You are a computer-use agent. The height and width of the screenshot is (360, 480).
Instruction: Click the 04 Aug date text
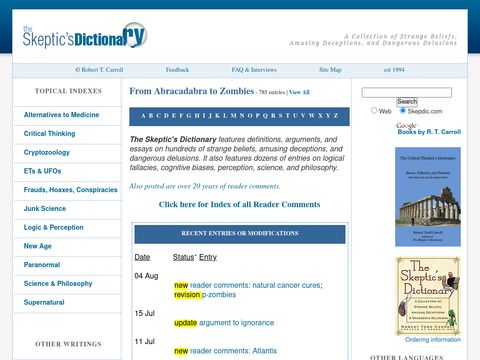[146, 276]
